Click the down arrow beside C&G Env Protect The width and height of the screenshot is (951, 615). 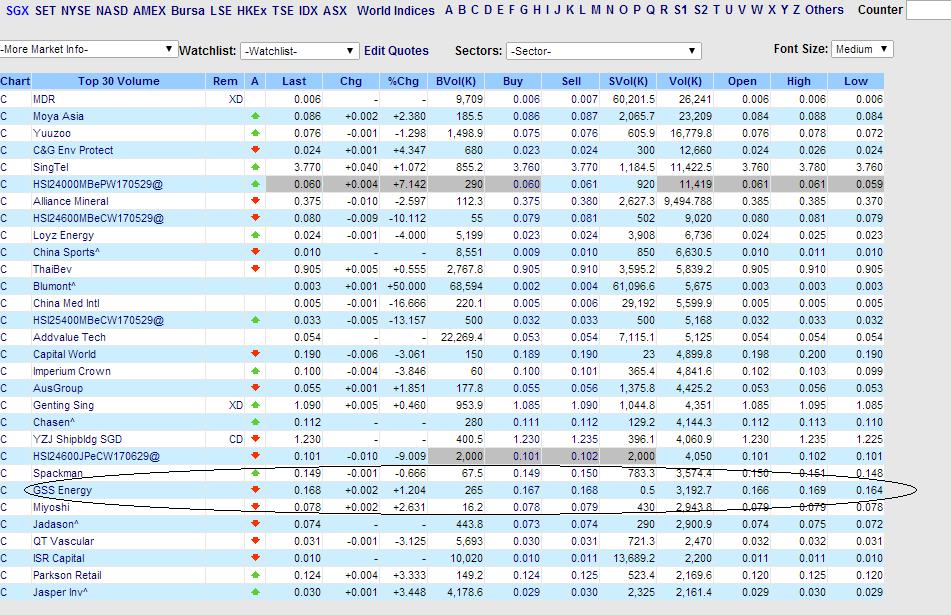[255, 149]
